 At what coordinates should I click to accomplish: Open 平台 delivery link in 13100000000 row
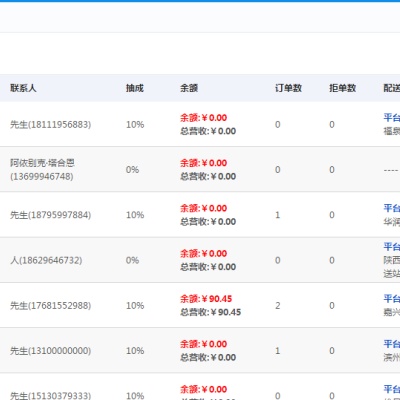[392, 344]
